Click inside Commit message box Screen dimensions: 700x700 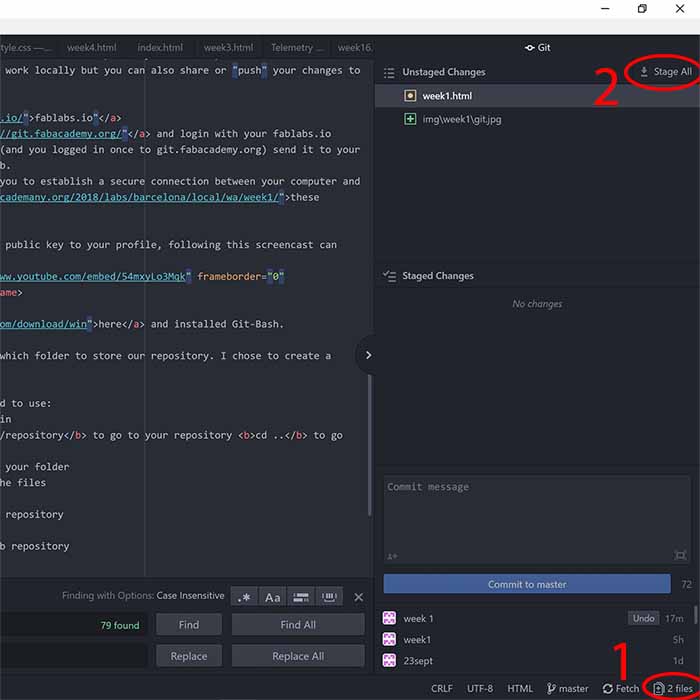click(537, 519)
